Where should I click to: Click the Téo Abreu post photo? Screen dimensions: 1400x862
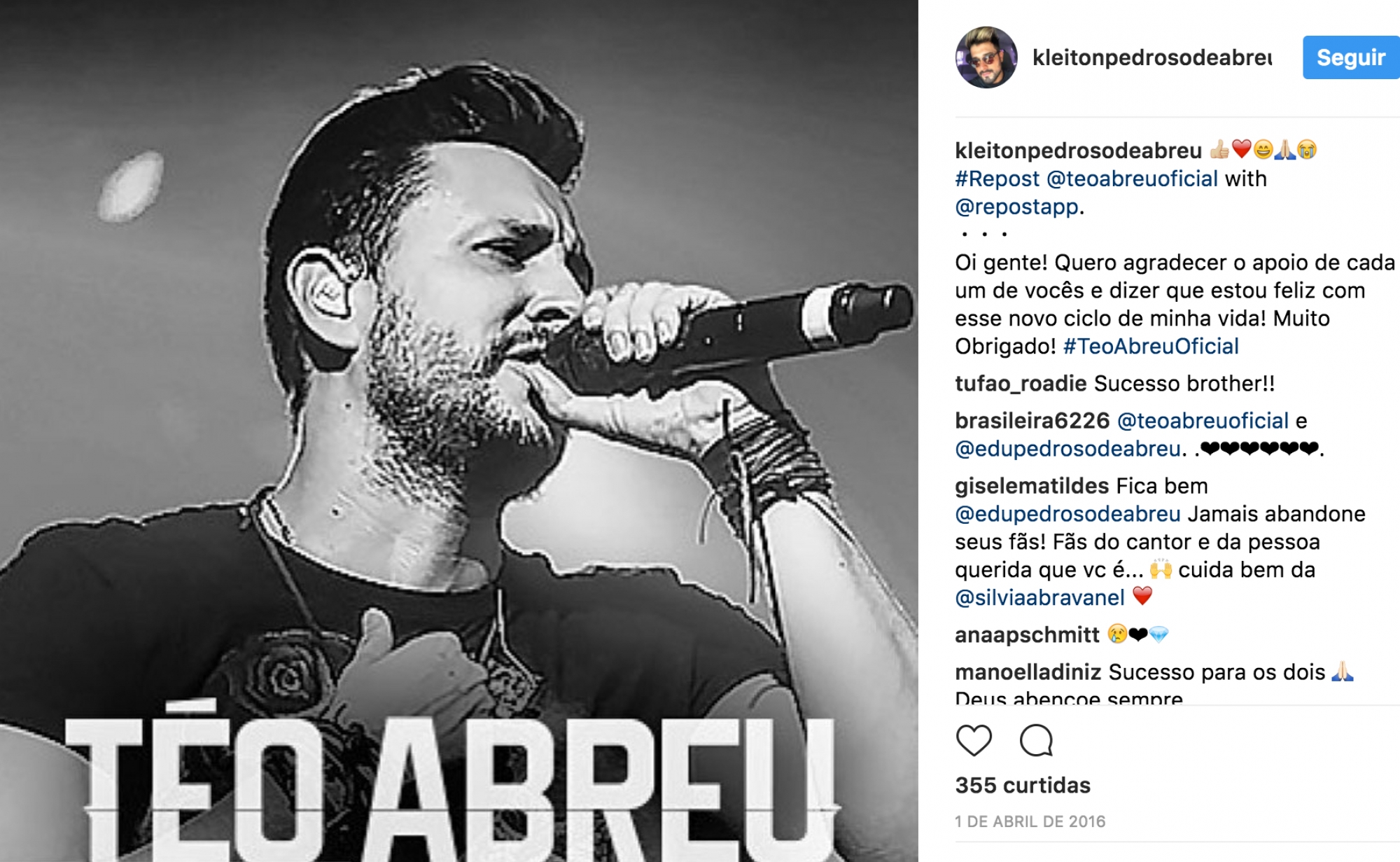click(x=459, y=431)
